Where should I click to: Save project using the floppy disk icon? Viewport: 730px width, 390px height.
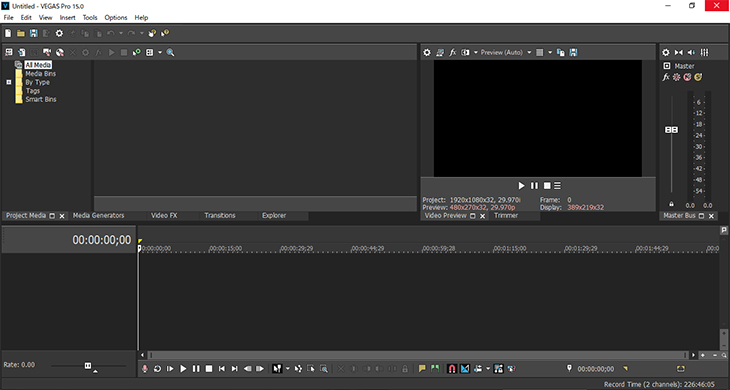[34, 34]
